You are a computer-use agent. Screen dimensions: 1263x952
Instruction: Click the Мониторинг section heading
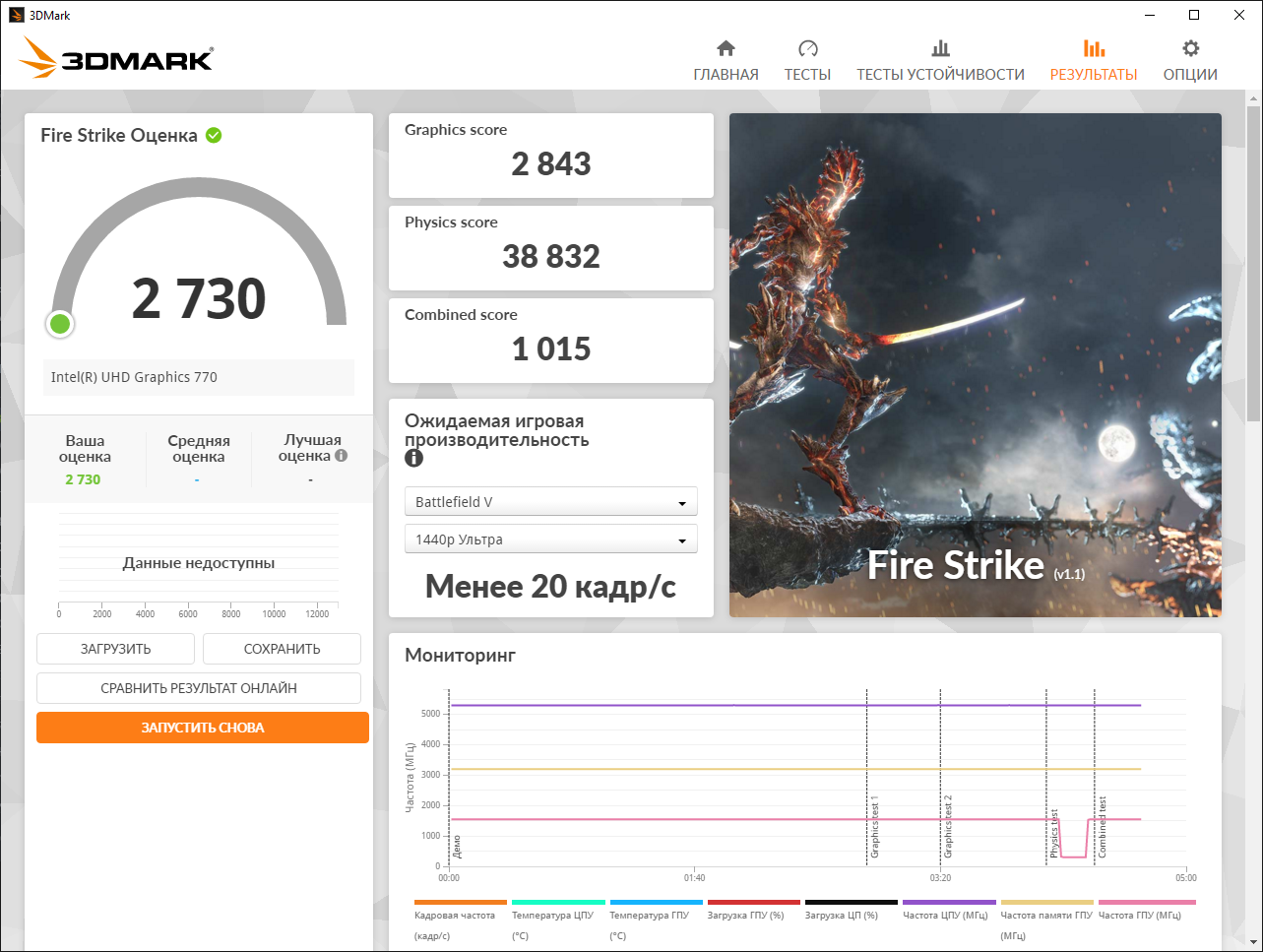461,655
